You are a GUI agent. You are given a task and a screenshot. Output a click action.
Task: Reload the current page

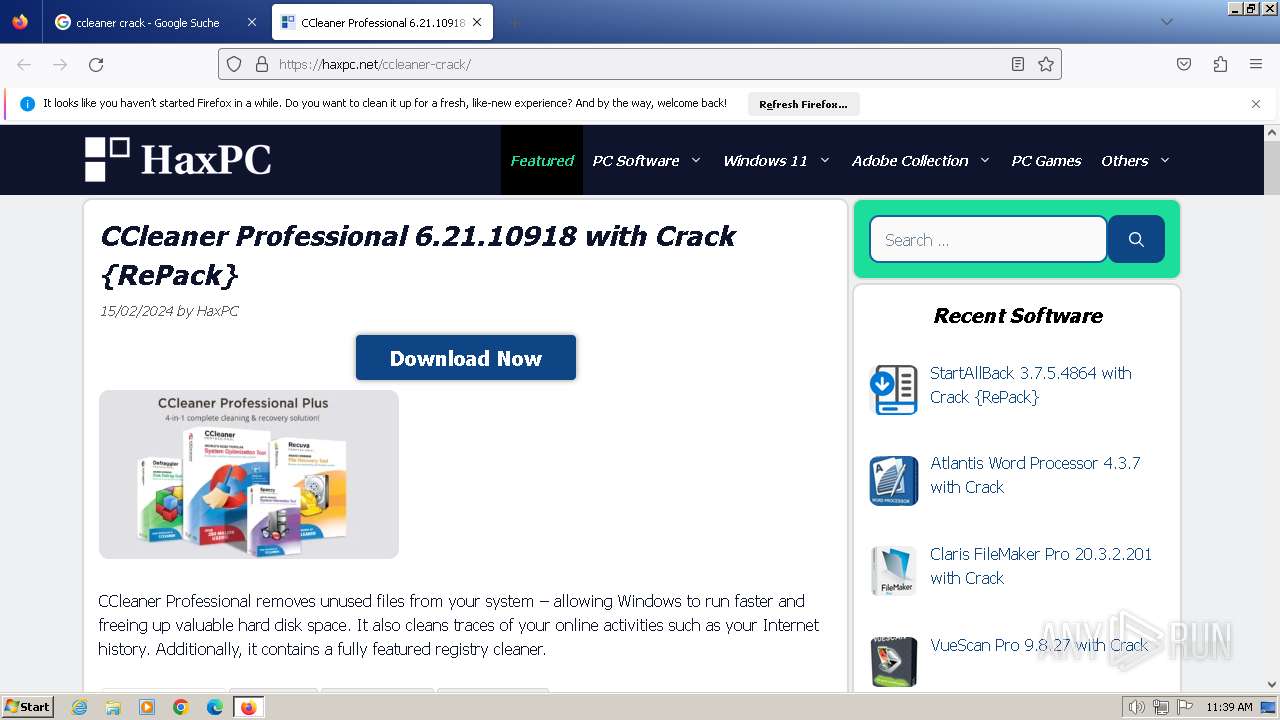(x=96, y=64)
